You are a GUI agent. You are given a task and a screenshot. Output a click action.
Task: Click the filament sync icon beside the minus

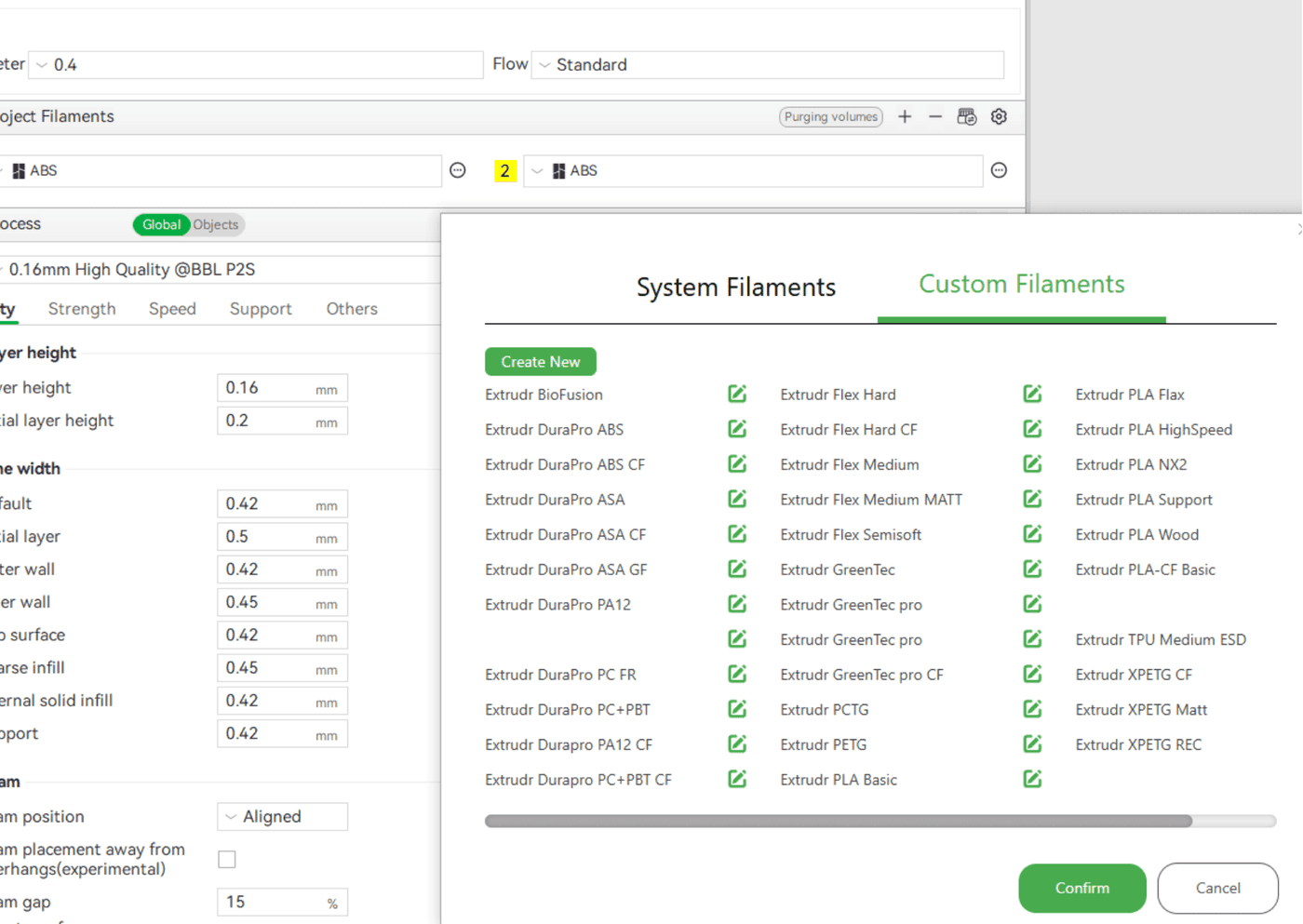pos(967,116)
